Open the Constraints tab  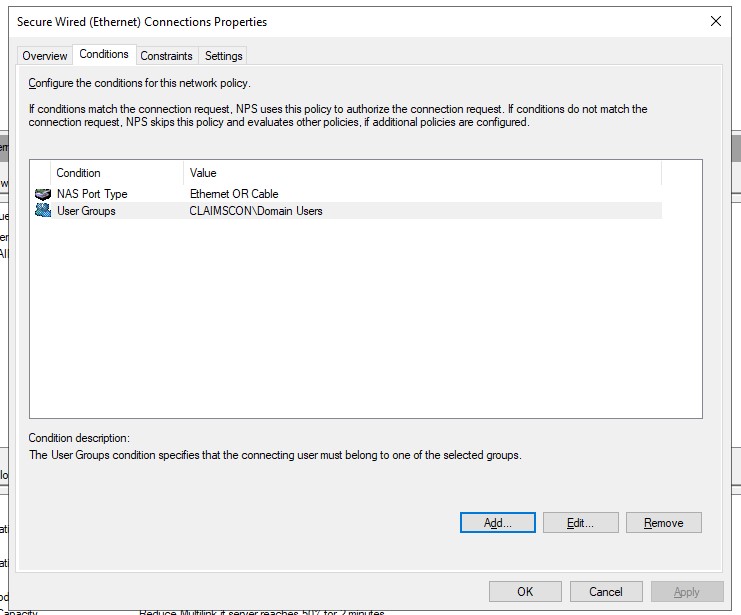tap(166, 56)
